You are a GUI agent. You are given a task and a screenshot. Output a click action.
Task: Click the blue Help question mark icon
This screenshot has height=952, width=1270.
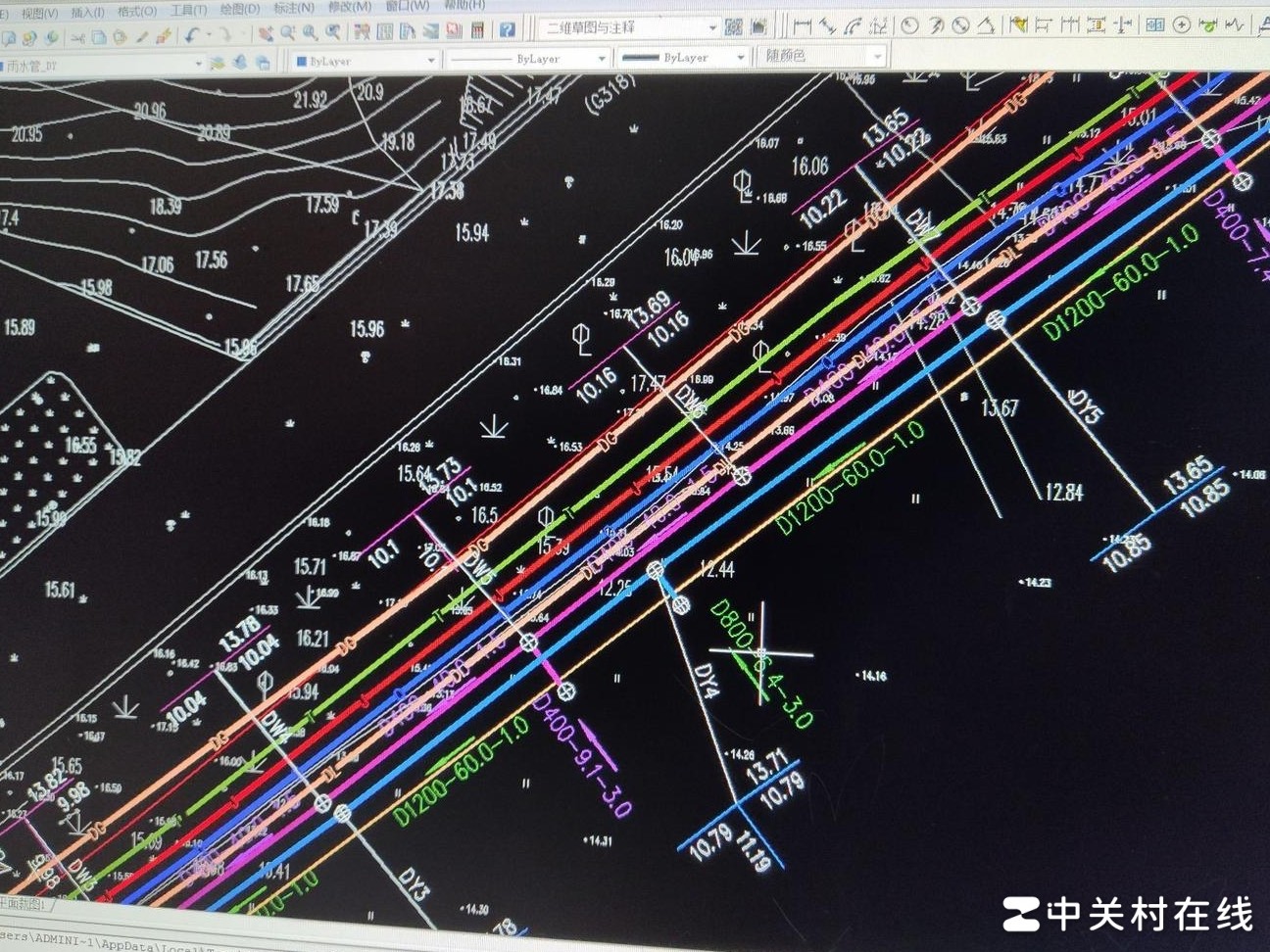click(507, 30)
